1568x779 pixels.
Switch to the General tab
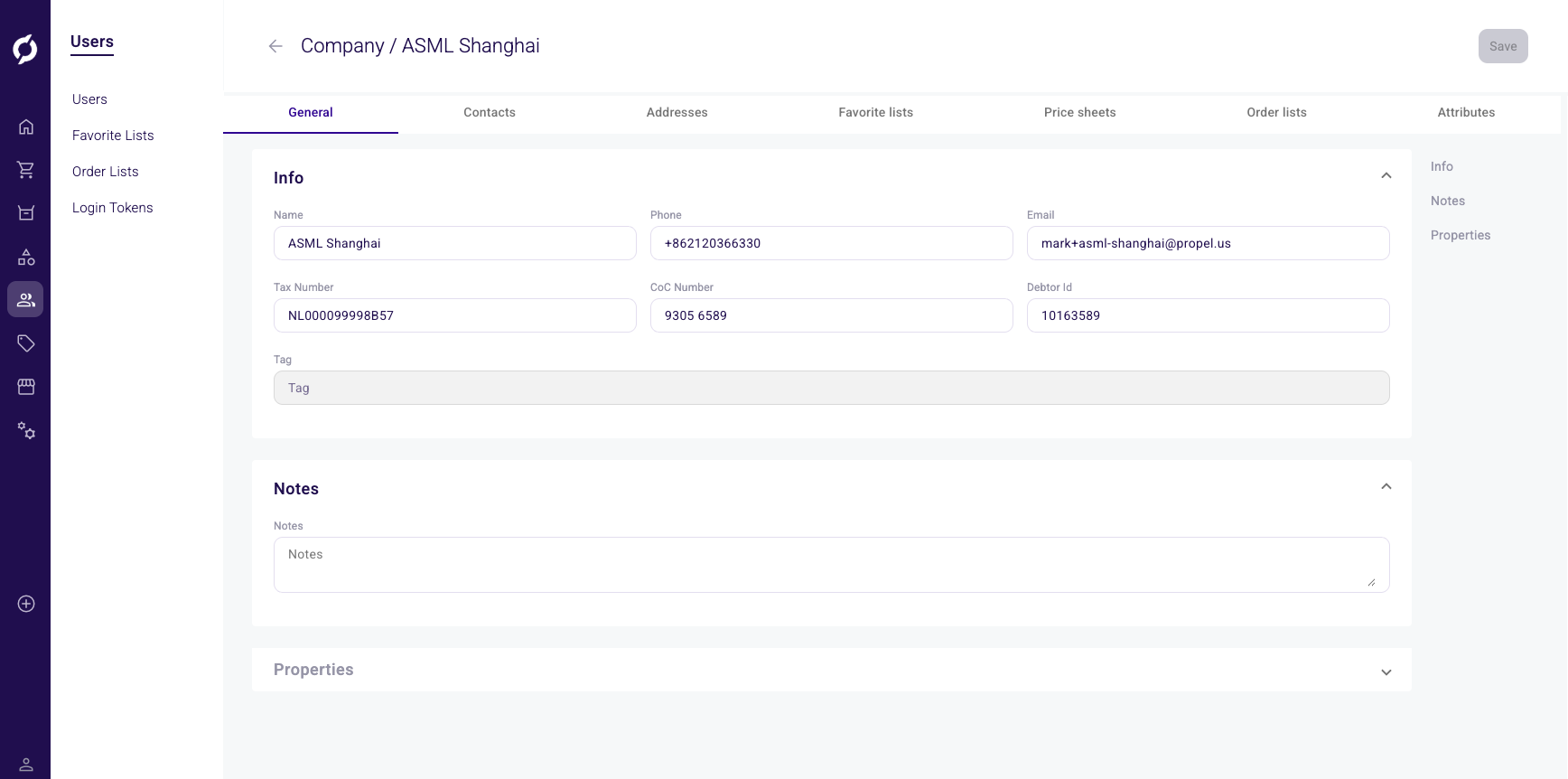[x=311, y=113]
